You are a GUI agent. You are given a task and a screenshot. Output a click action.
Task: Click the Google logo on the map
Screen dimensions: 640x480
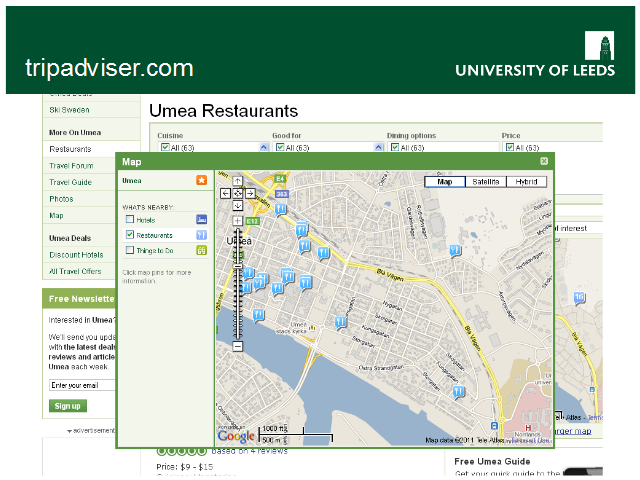[236, 436]
